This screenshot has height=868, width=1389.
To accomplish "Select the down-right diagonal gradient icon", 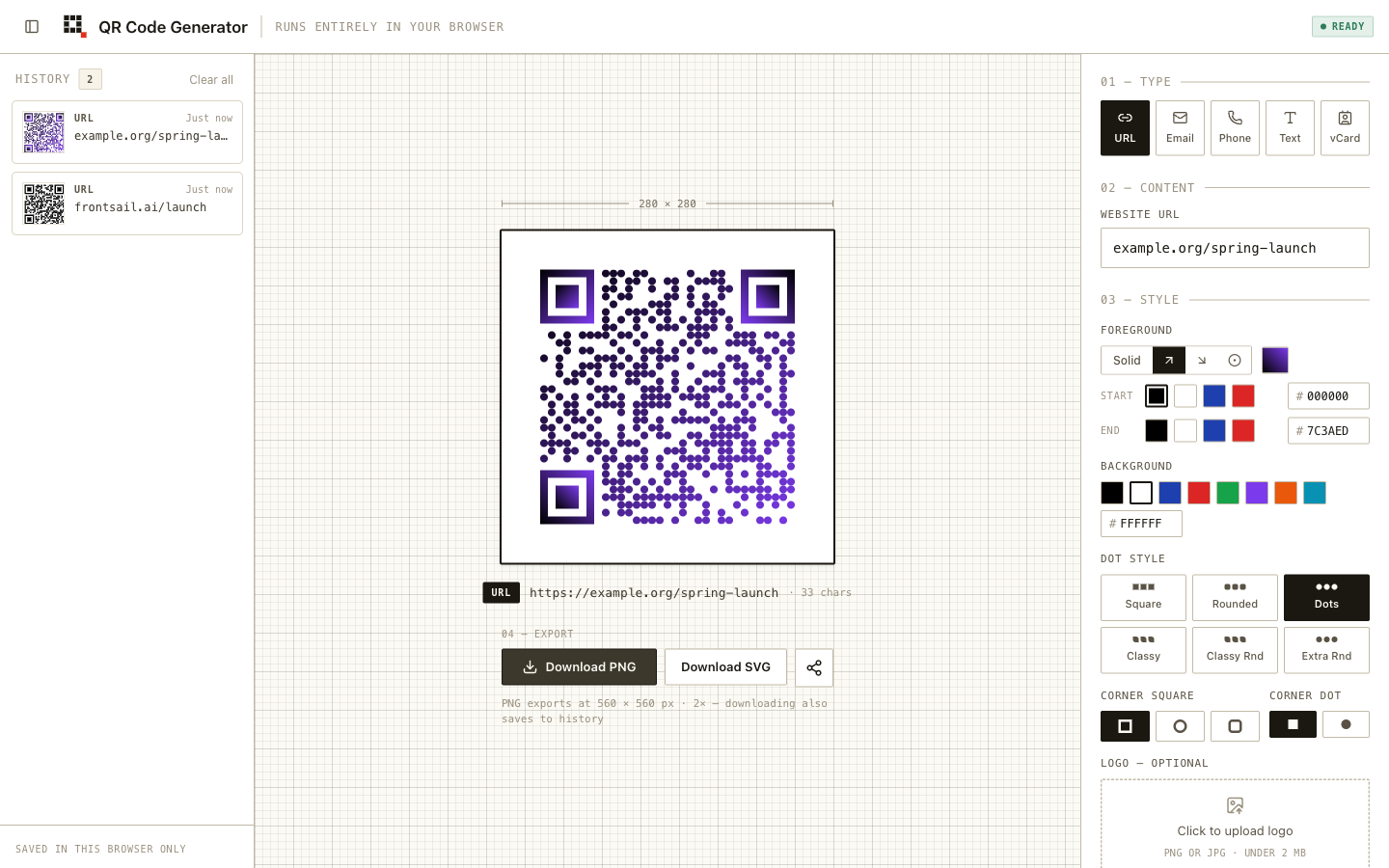I will click(x=1202, y=361).
